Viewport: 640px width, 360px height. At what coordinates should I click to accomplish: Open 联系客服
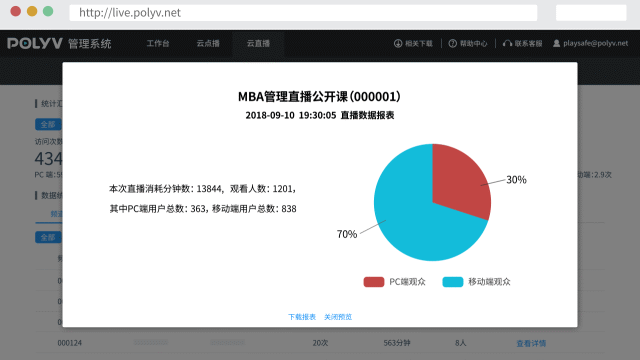click(528, 43)
